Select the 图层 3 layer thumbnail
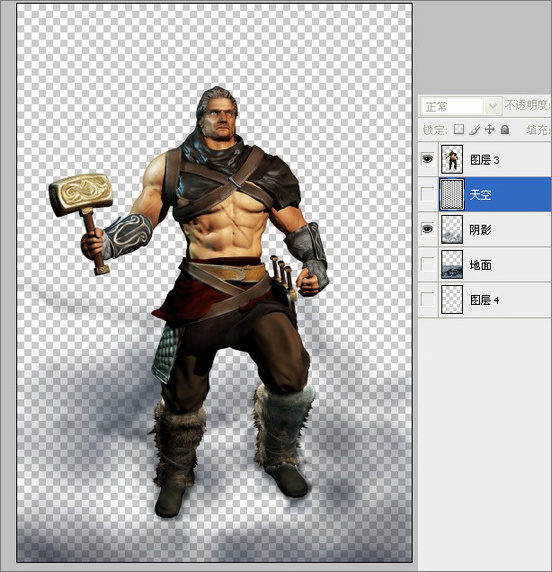 (452, 159)
